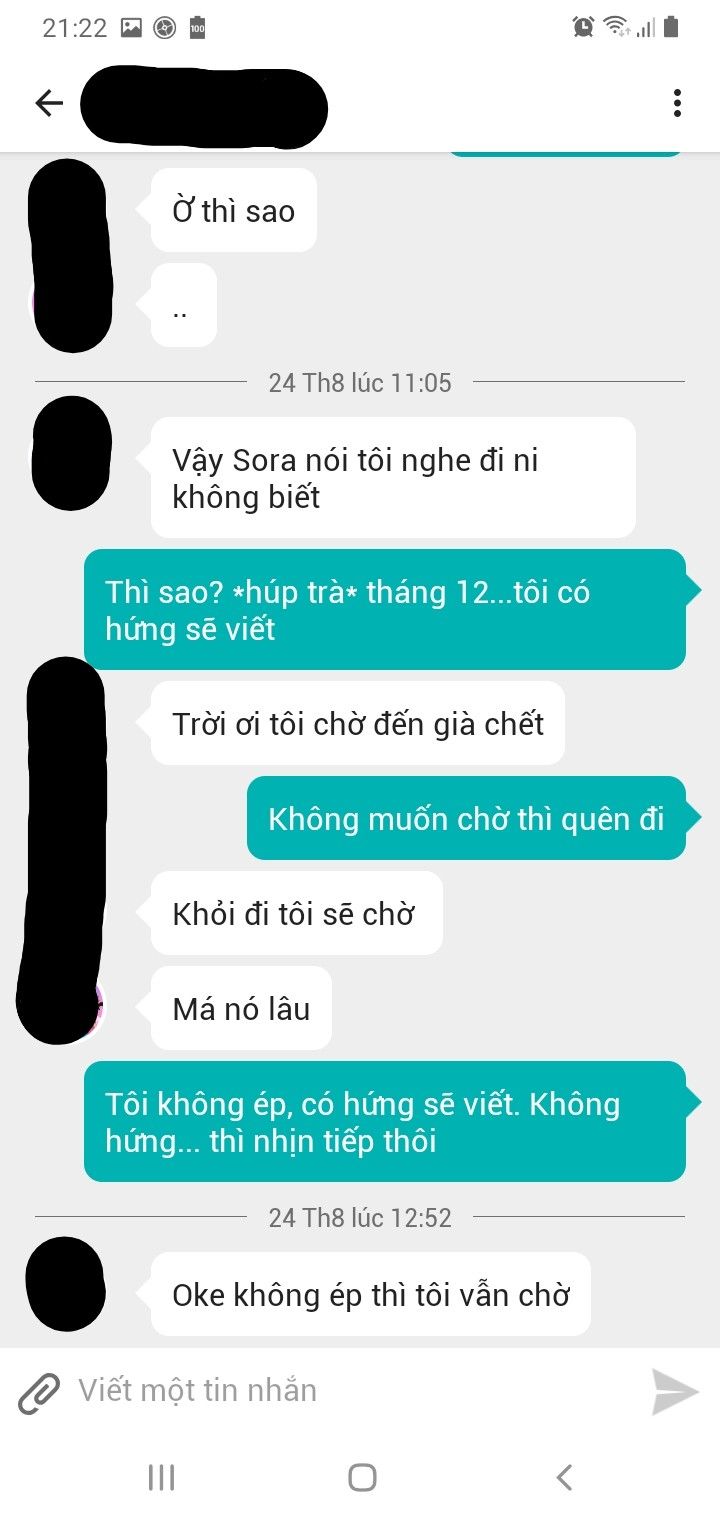
Task: Tap the Android home button
Action: click(x=362, y=1477)
